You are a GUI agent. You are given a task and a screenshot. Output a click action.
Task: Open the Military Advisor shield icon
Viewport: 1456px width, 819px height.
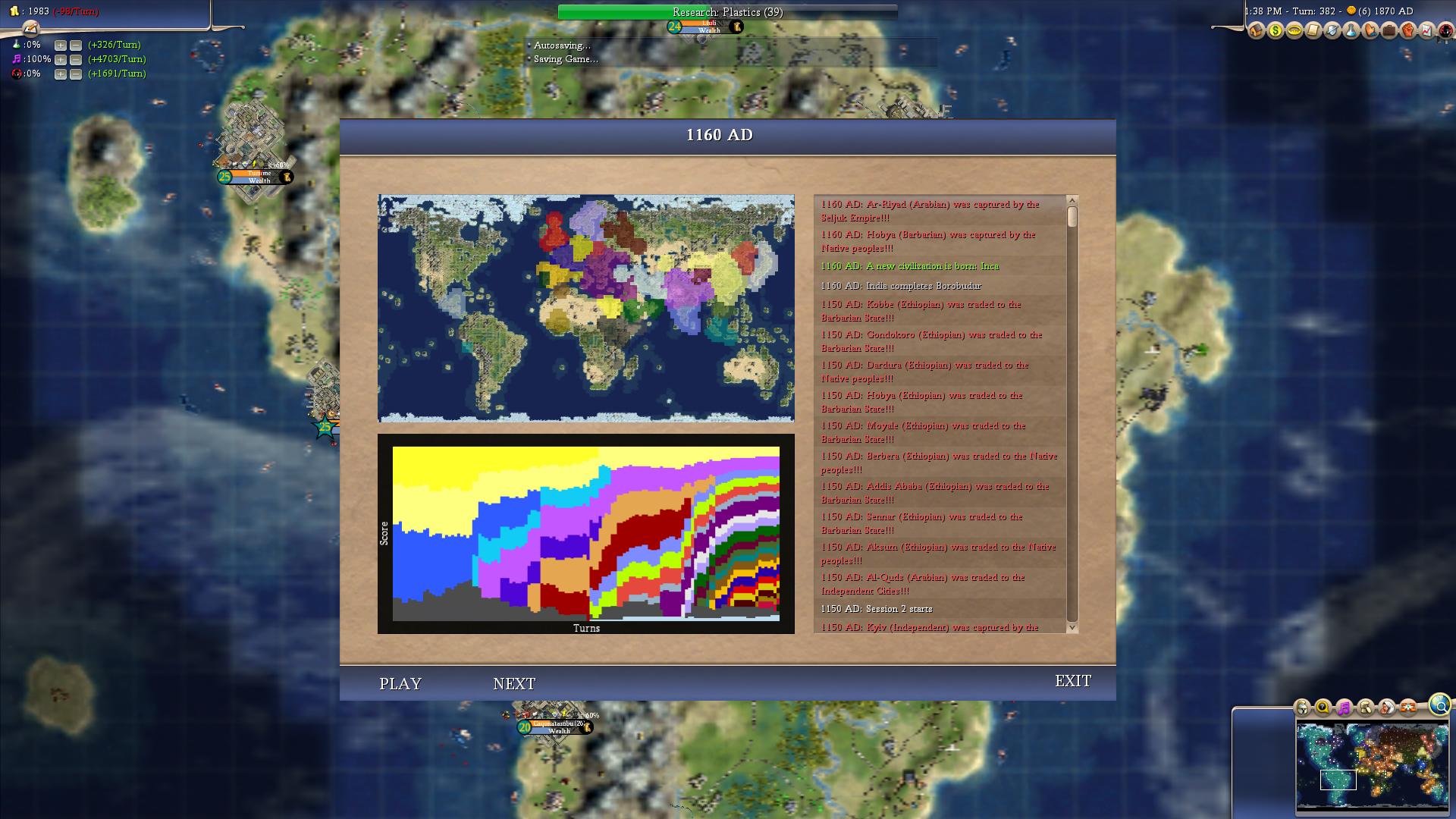(x=1332, y=30)
